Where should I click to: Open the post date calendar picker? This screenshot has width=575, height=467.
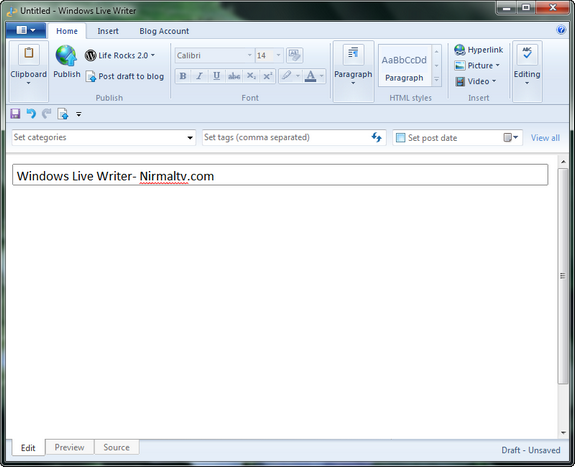510,138
